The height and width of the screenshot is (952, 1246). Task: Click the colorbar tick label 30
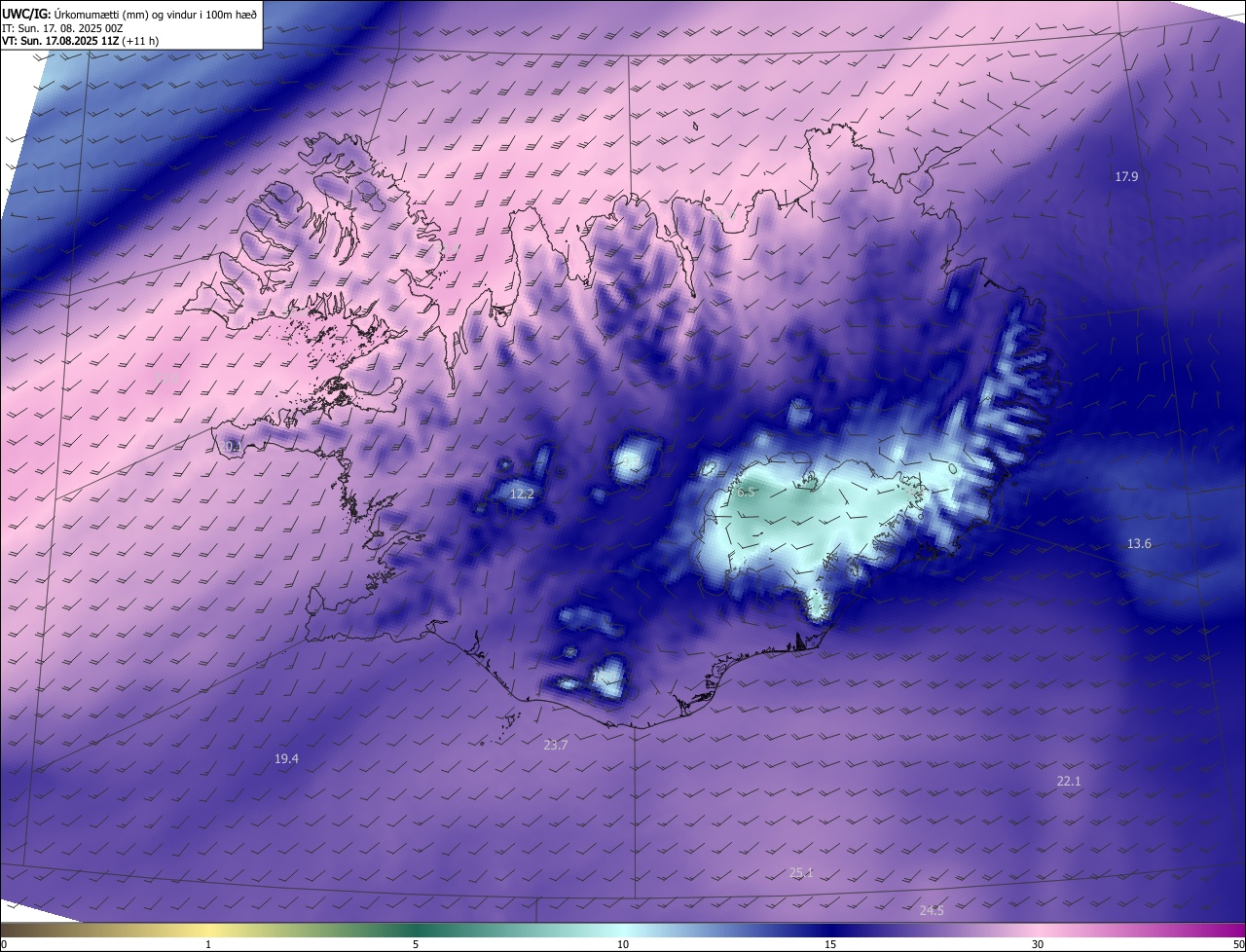click(1038, 944)
